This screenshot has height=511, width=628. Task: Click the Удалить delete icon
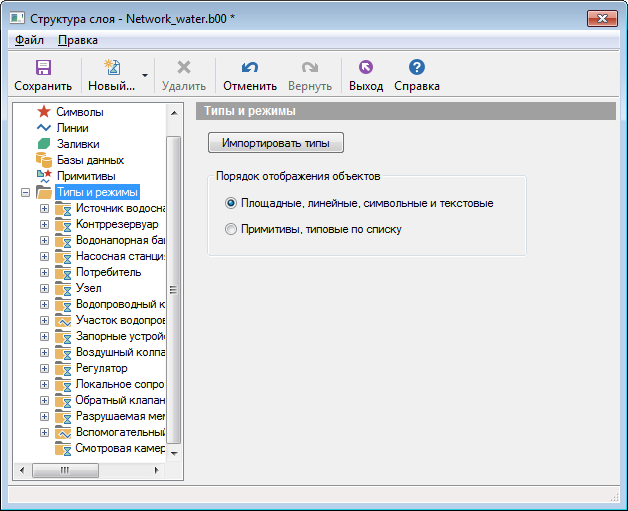click(x=184, y=67)
